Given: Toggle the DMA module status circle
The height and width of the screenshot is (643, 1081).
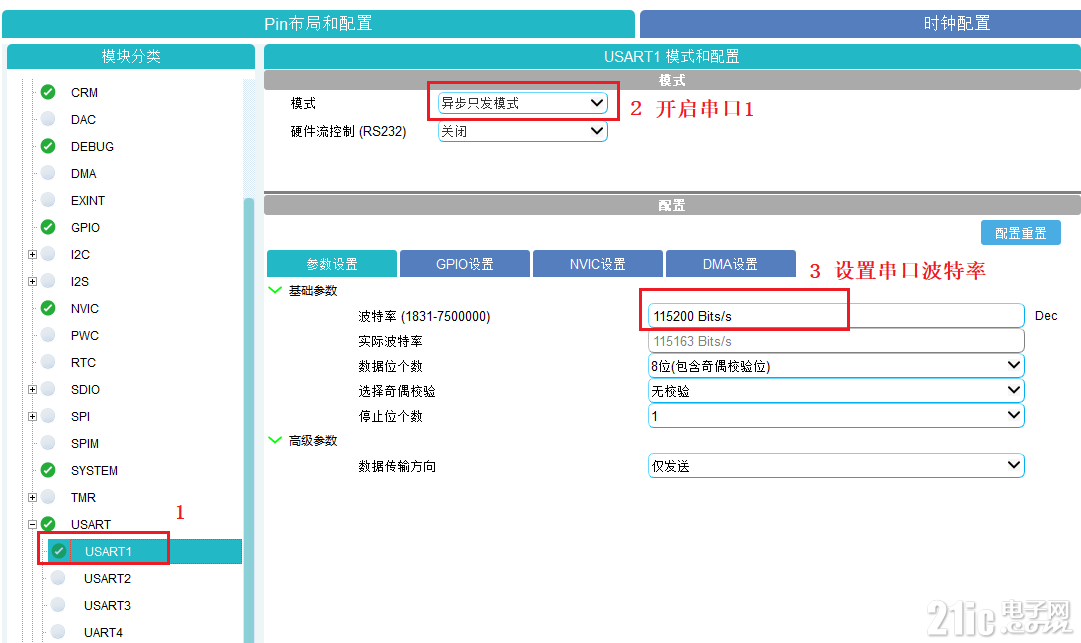Looking at the screenshot, I should point(48,173).
